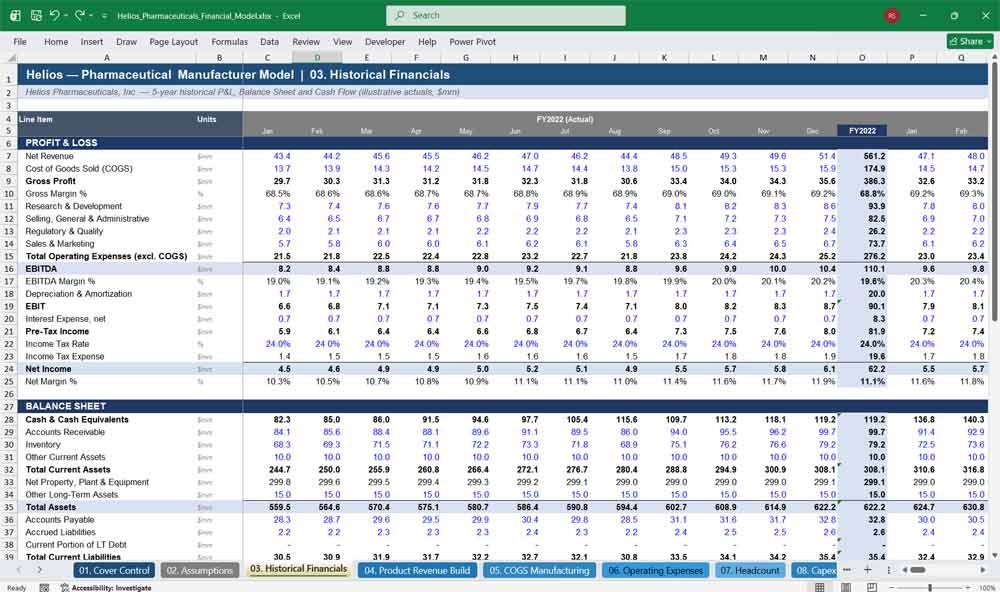Switch to the Draw ribbon tab
The image size is (1000, 592).
tap(126, 41)
